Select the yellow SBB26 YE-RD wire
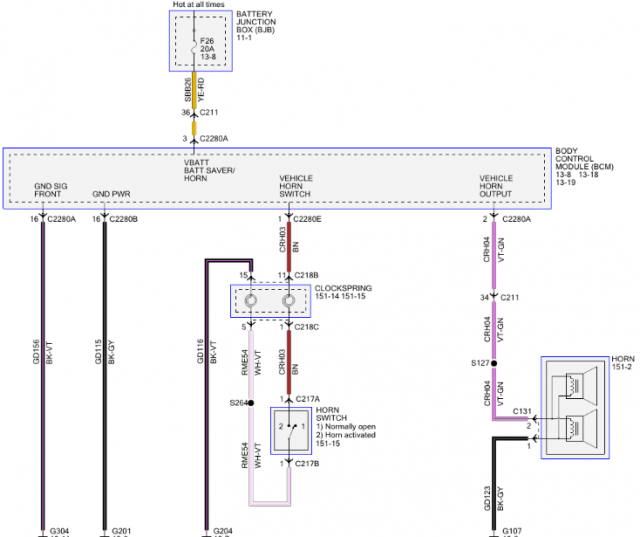Viewport: 640px width, 537px height. 194,90
